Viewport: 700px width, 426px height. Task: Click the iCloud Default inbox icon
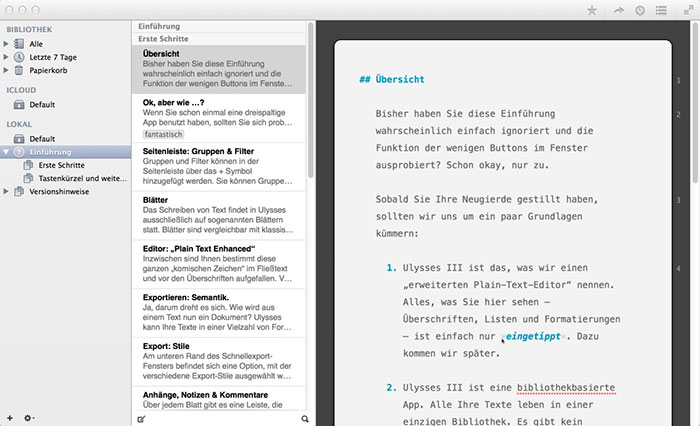[19, 104]
